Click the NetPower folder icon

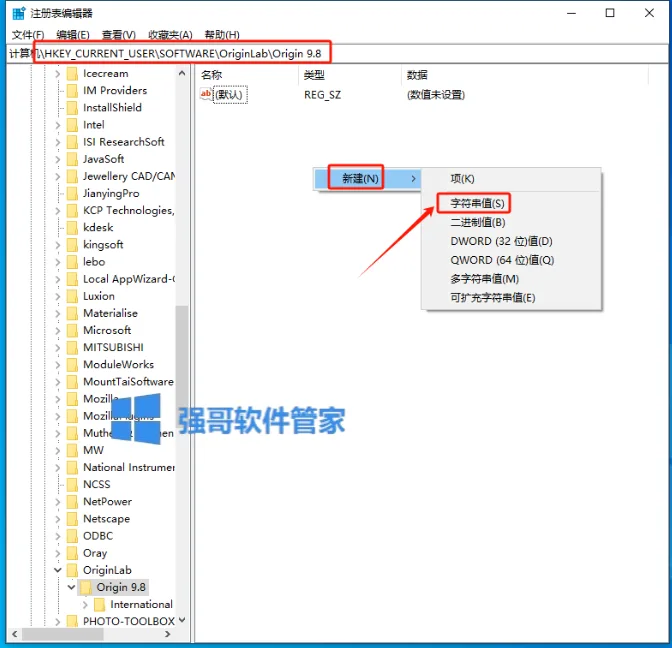tap(72, 502)
